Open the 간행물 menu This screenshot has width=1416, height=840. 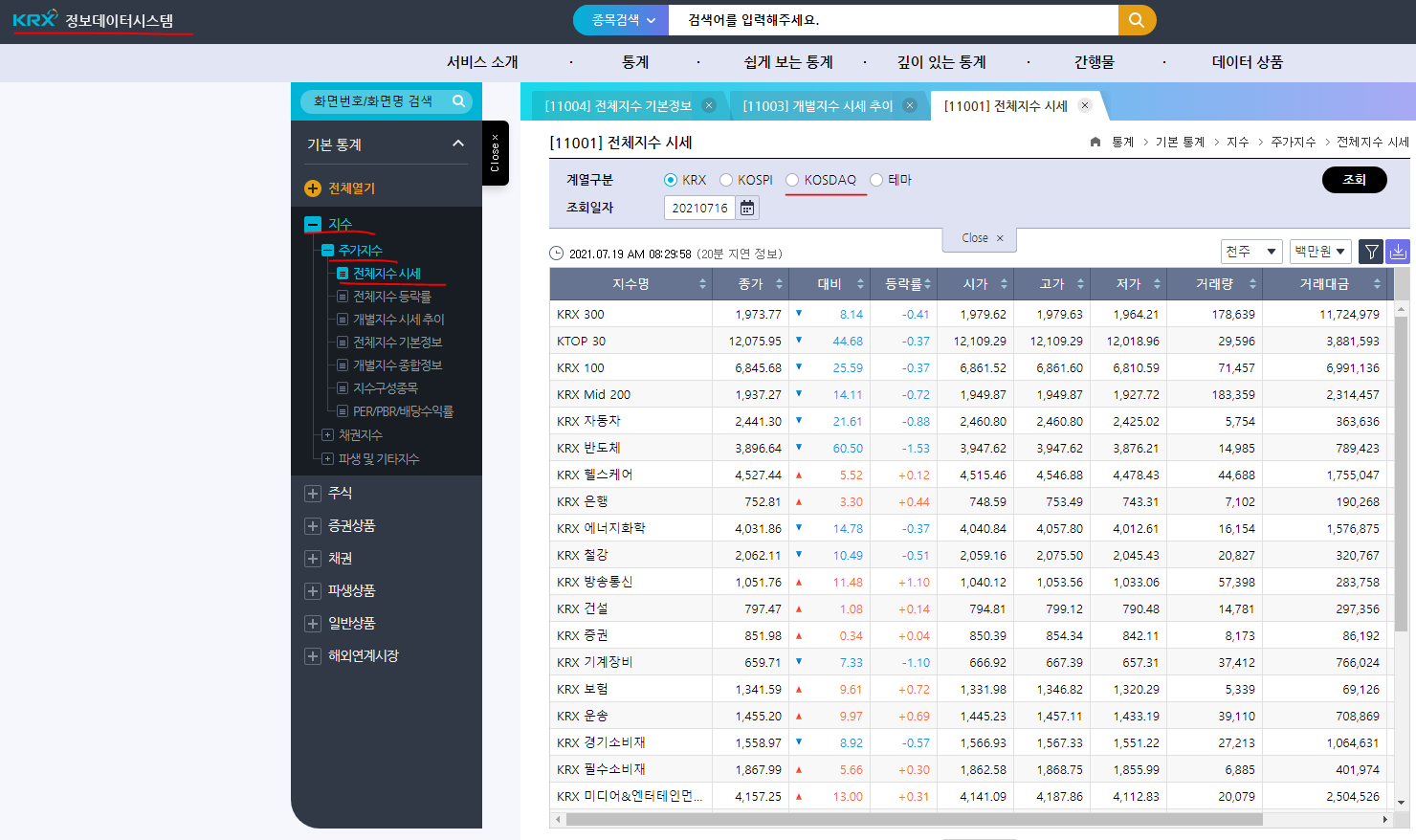(x=1095, y=62)
